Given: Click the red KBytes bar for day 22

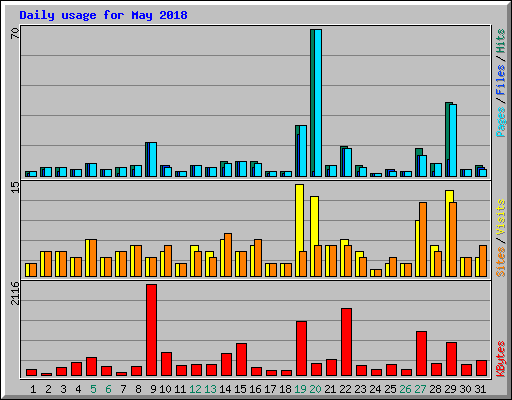Looking at the screenshot, I should [x=346, y=342].
